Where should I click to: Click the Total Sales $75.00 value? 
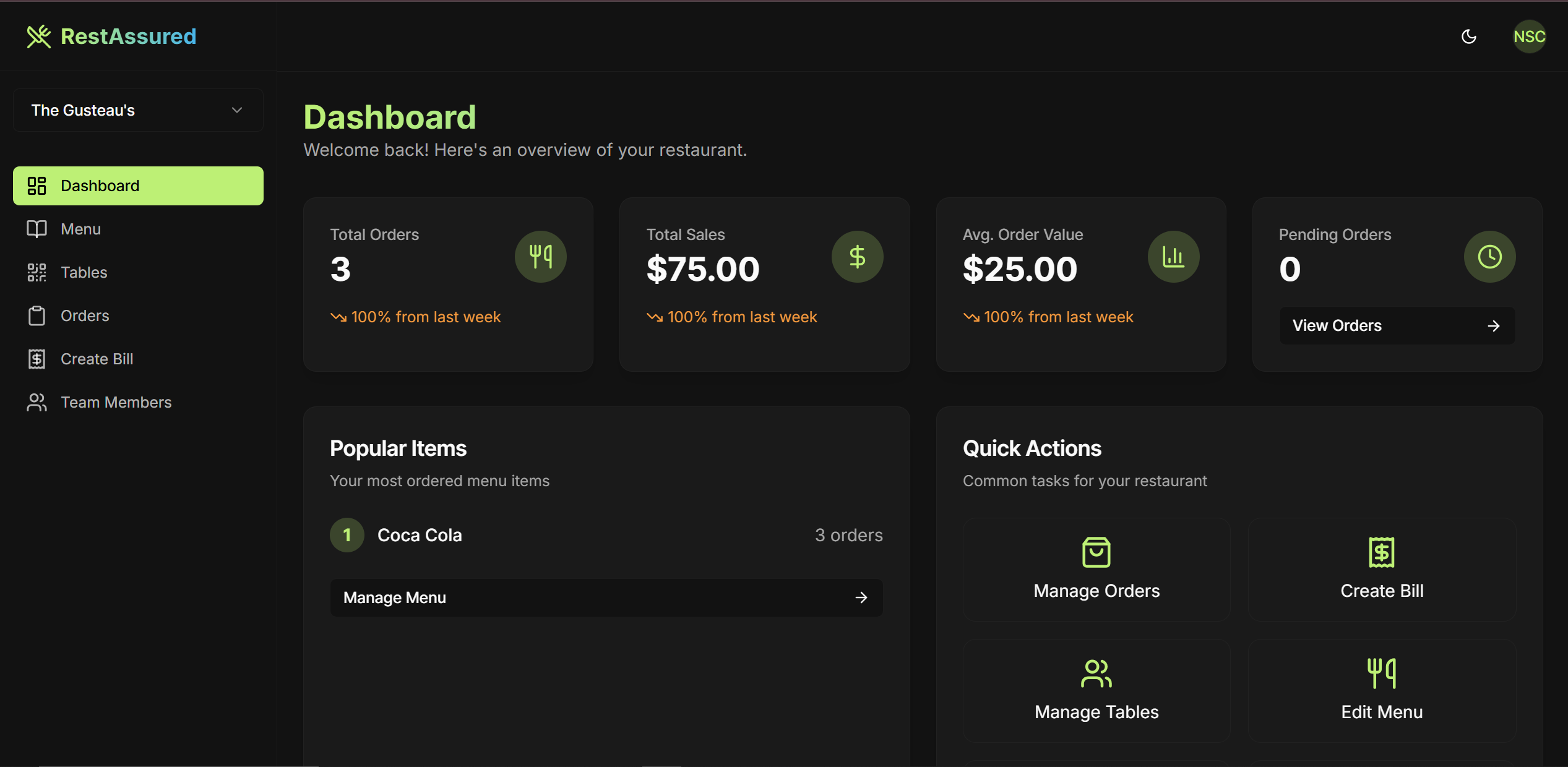point(703,269)
